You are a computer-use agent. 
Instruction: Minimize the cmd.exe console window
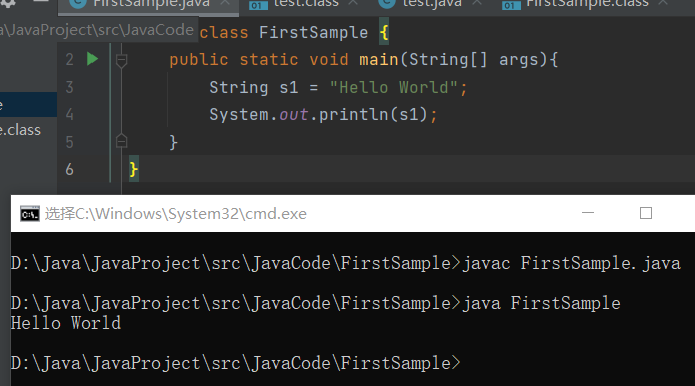[x=588, y=213]
